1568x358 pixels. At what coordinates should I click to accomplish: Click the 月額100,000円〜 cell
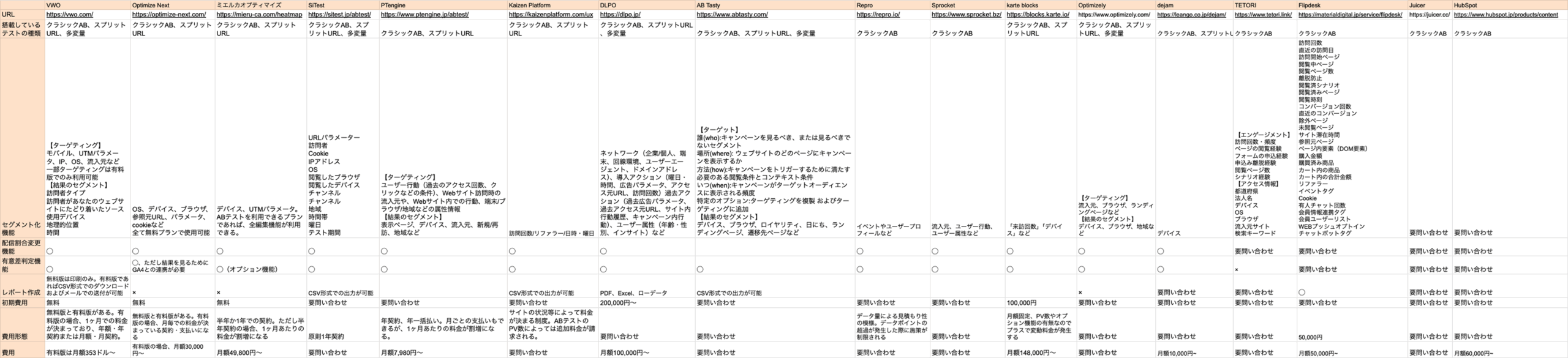(647, 350)
